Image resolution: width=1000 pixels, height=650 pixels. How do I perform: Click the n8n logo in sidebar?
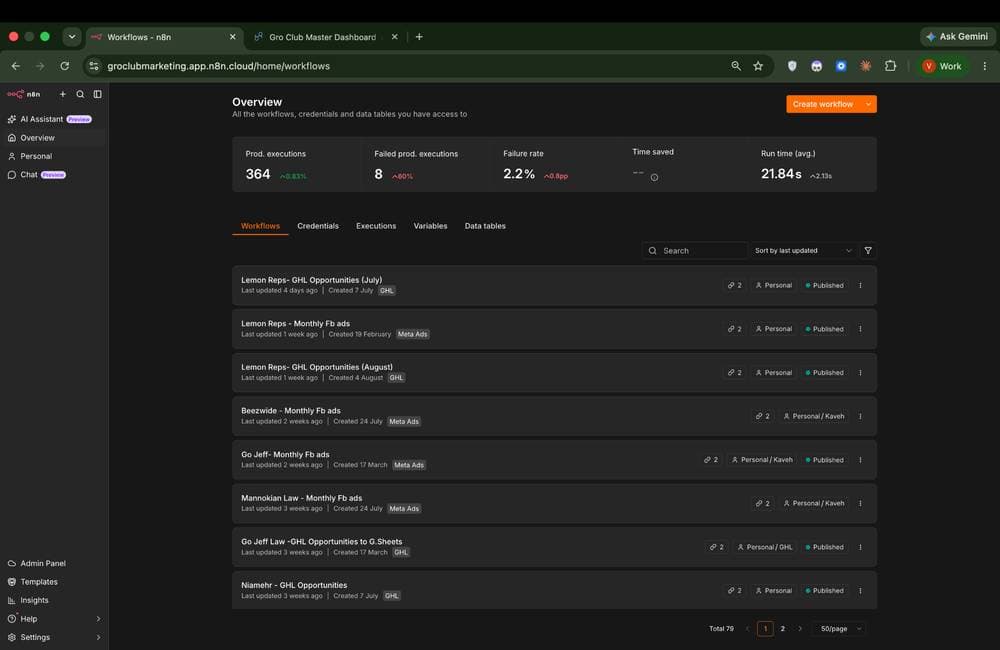pyautogui.click(x=23, y=94)
